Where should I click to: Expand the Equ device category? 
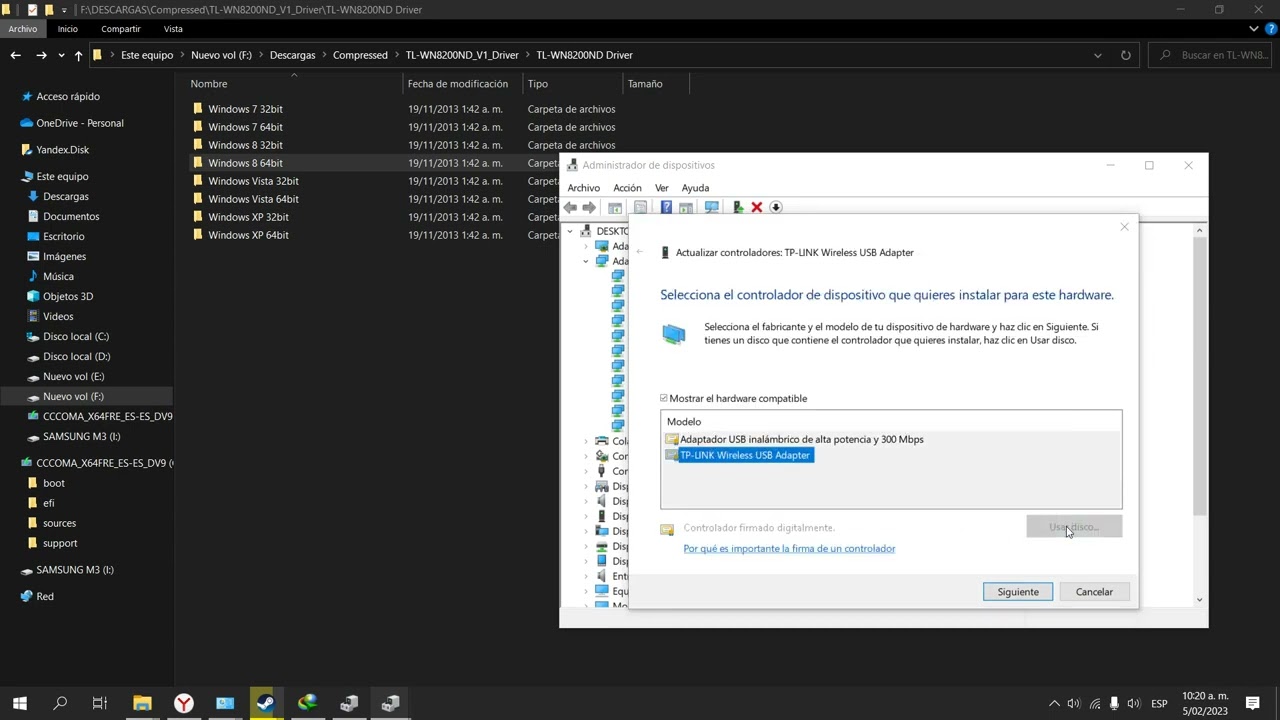point(586,591)
